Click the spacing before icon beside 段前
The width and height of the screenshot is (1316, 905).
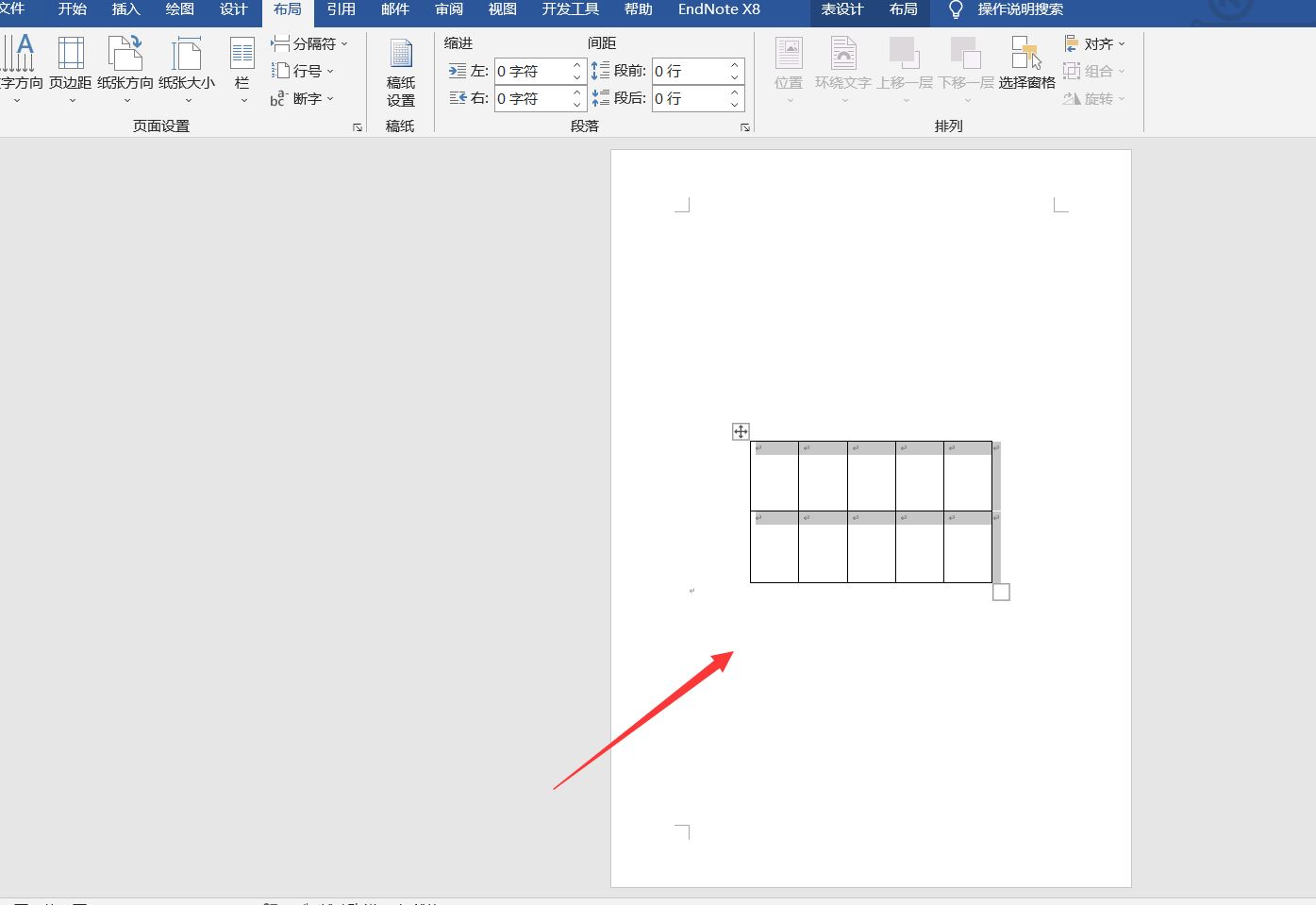click(601, 71)
